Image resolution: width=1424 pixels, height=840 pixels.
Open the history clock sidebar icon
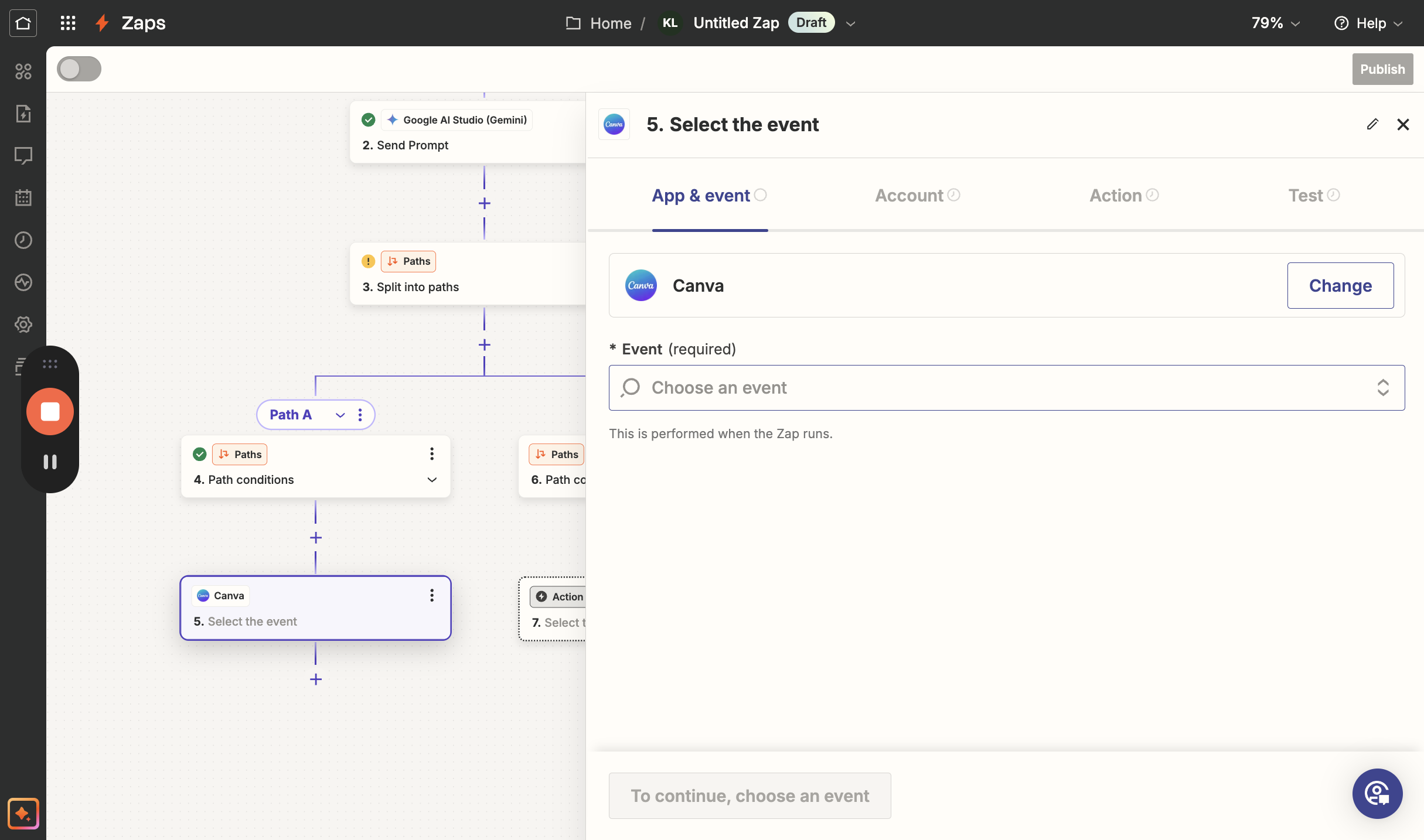coord(23,240)
